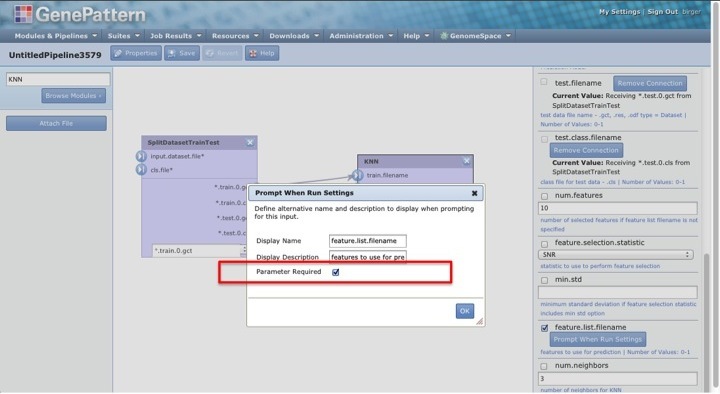
Task: Click the Help toolbar button
Action: point(262,53)
